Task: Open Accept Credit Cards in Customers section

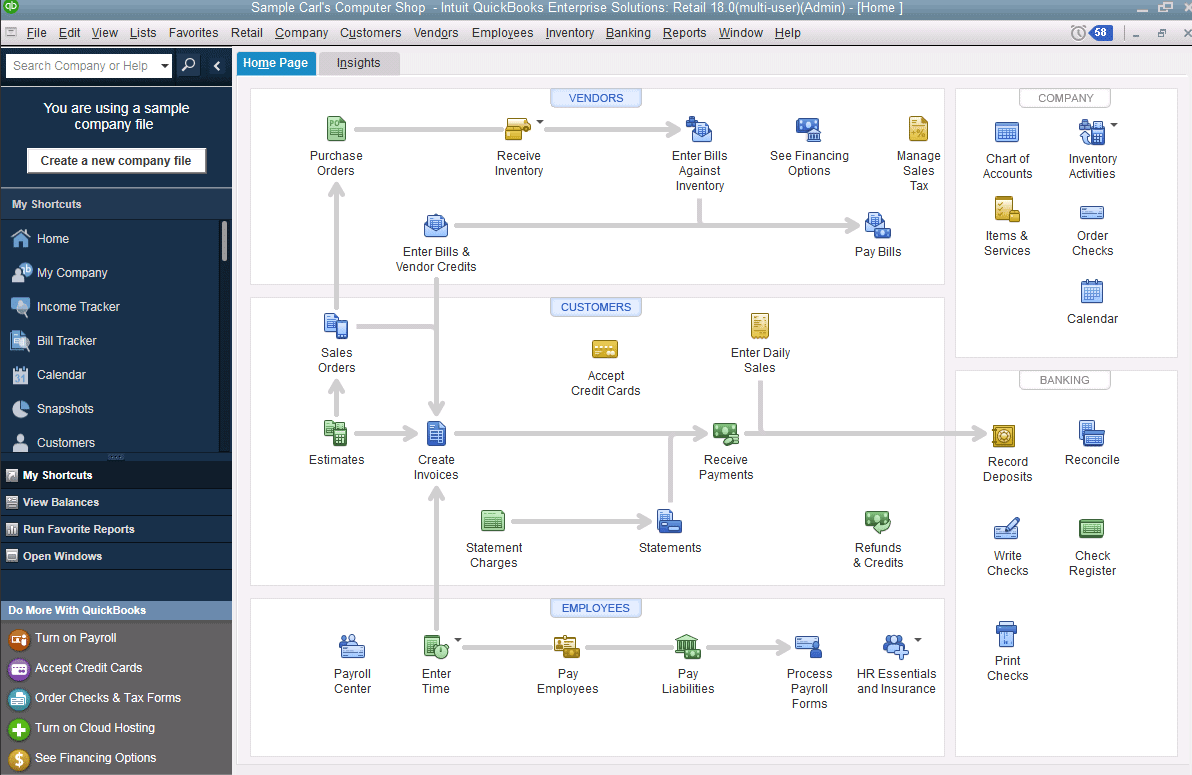Action: coord(605,349)
